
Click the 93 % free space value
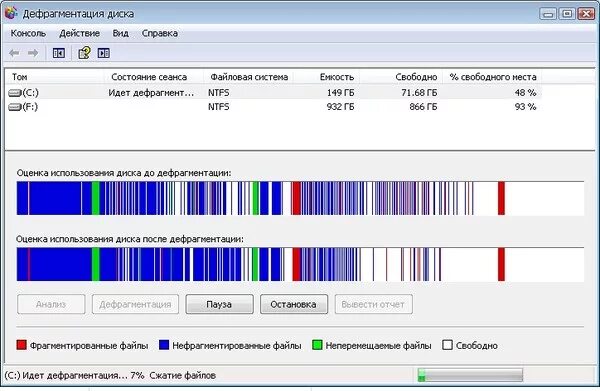pos(525,107)
